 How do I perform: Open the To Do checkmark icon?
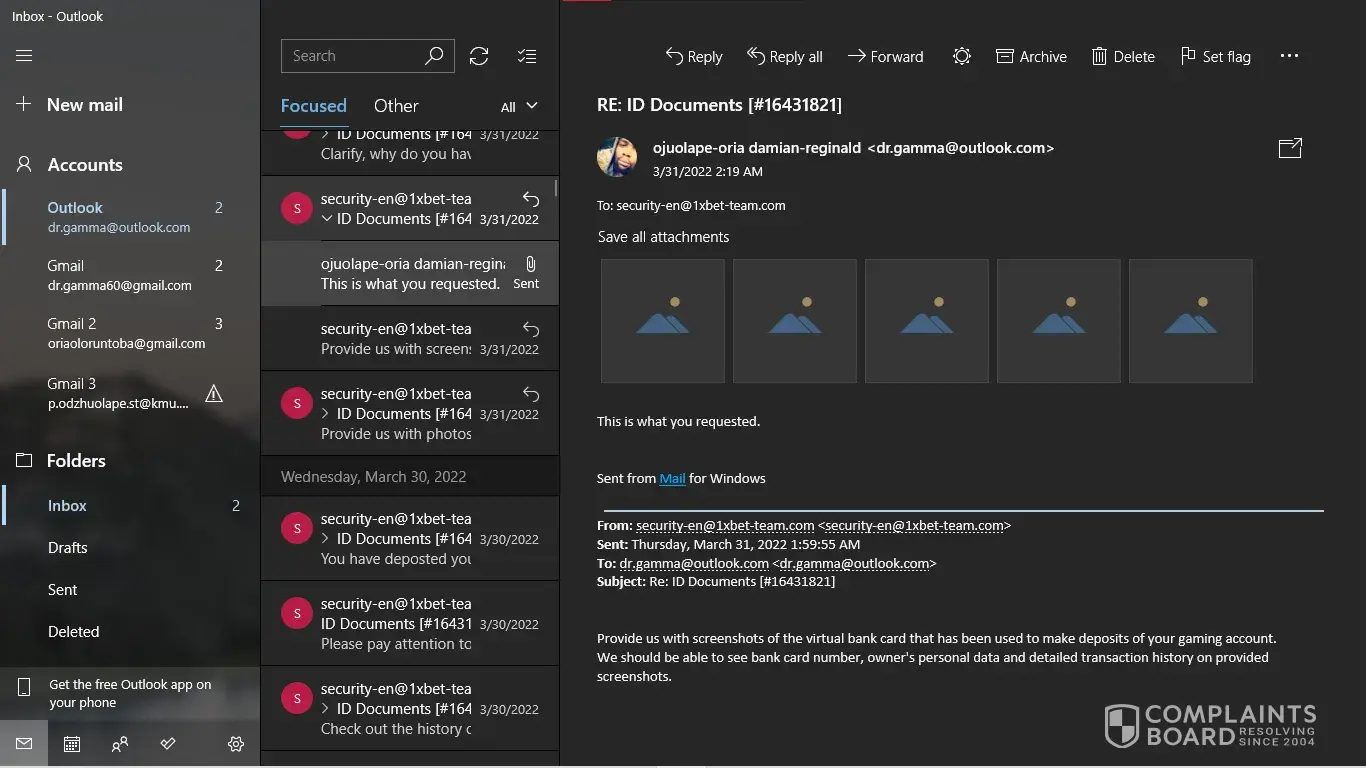point(168,744)
